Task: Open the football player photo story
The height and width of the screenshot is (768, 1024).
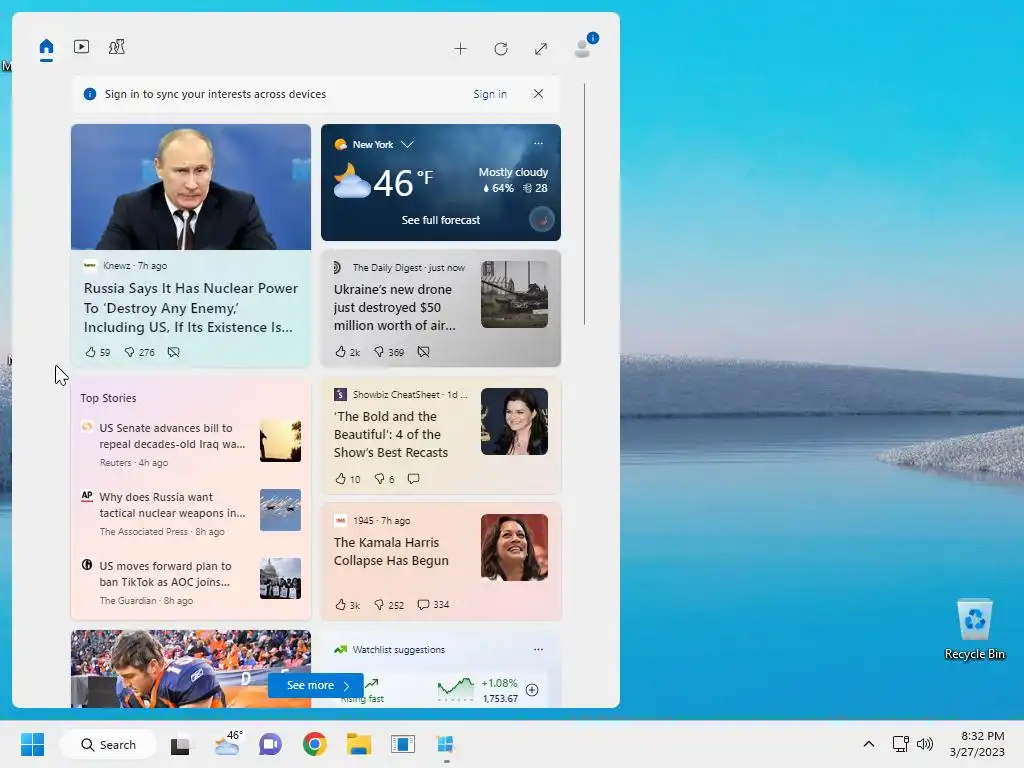Action: (x=191, y=669)
